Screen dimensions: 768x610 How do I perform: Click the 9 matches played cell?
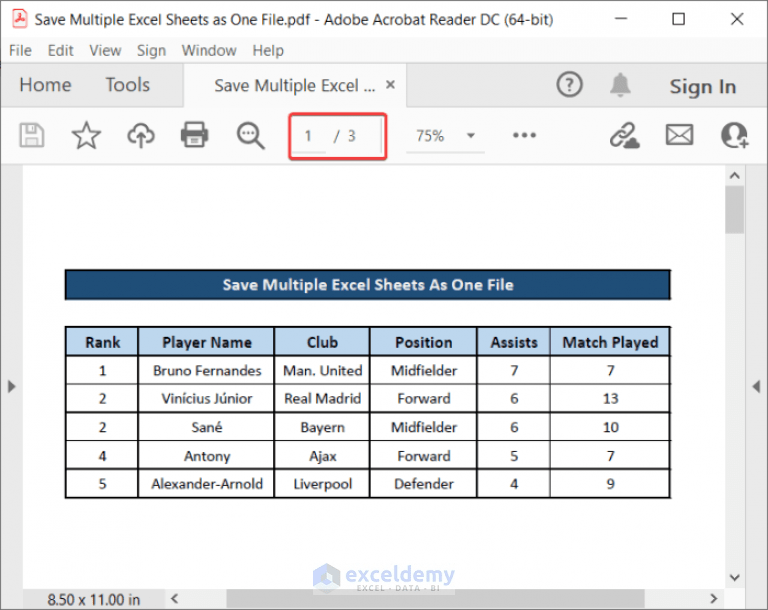click(x=610, y=484)
